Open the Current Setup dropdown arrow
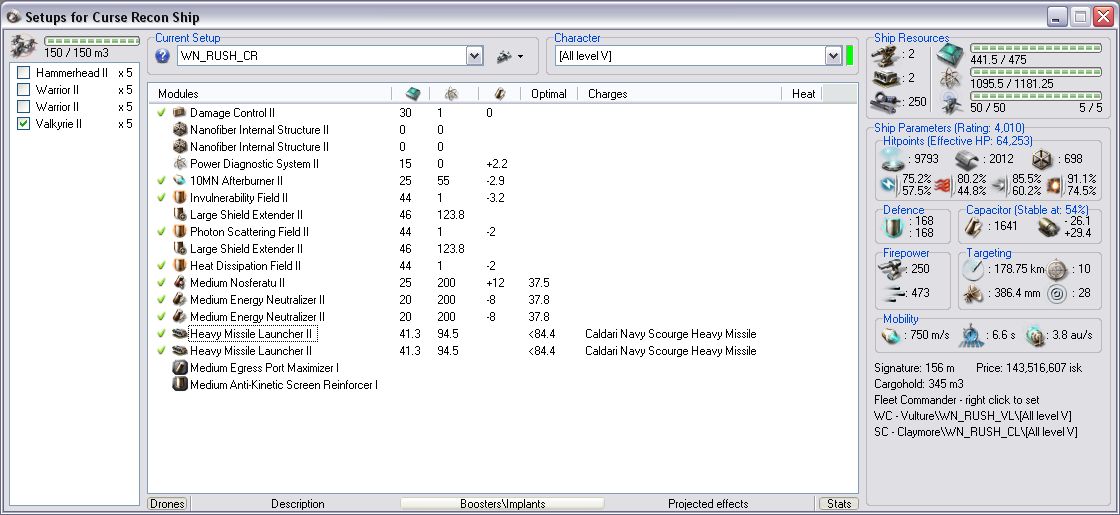Image resolution: width=1120 pixels, height=515 pixels. click(474, 56)
